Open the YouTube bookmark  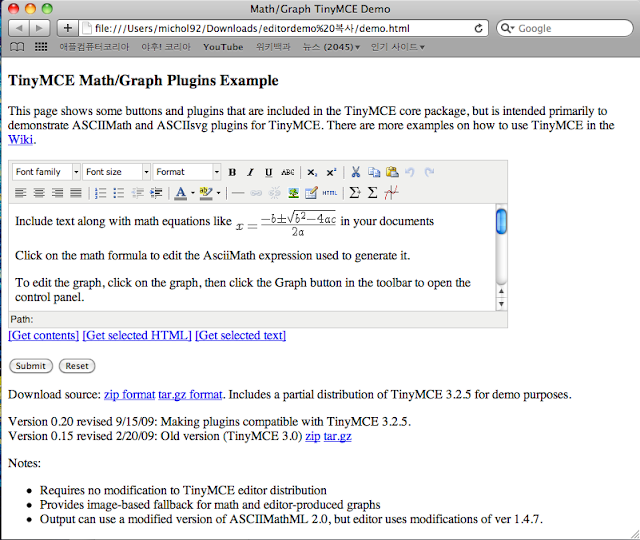pyautogui.click(x=223, y=47)
